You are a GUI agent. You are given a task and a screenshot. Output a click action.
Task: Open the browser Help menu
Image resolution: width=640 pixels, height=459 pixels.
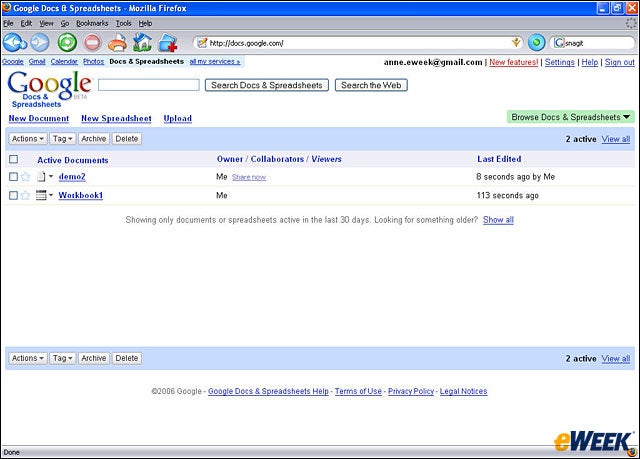click(145, 23)
